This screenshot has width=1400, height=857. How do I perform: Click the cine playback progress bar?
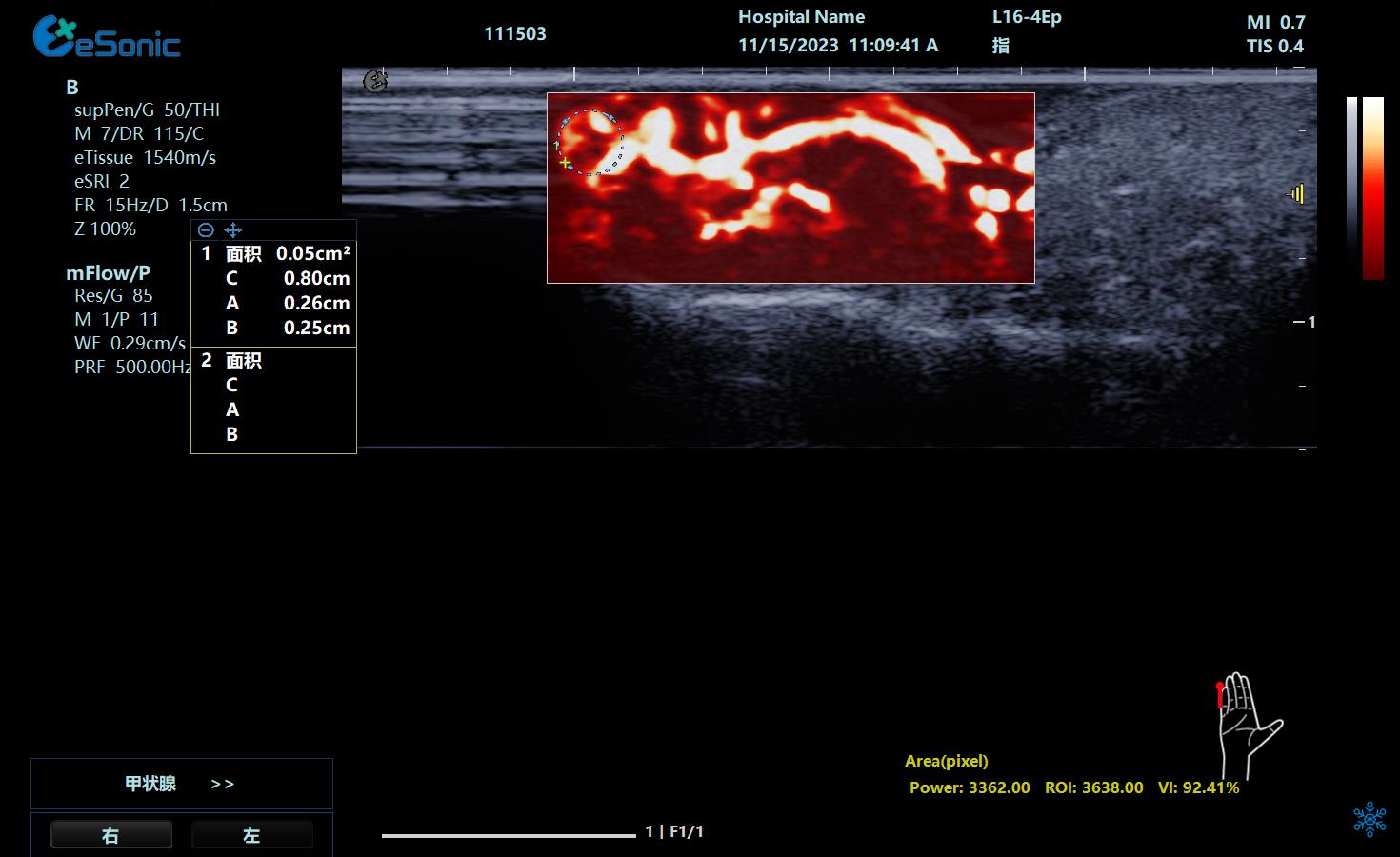(x=509, y=835)
